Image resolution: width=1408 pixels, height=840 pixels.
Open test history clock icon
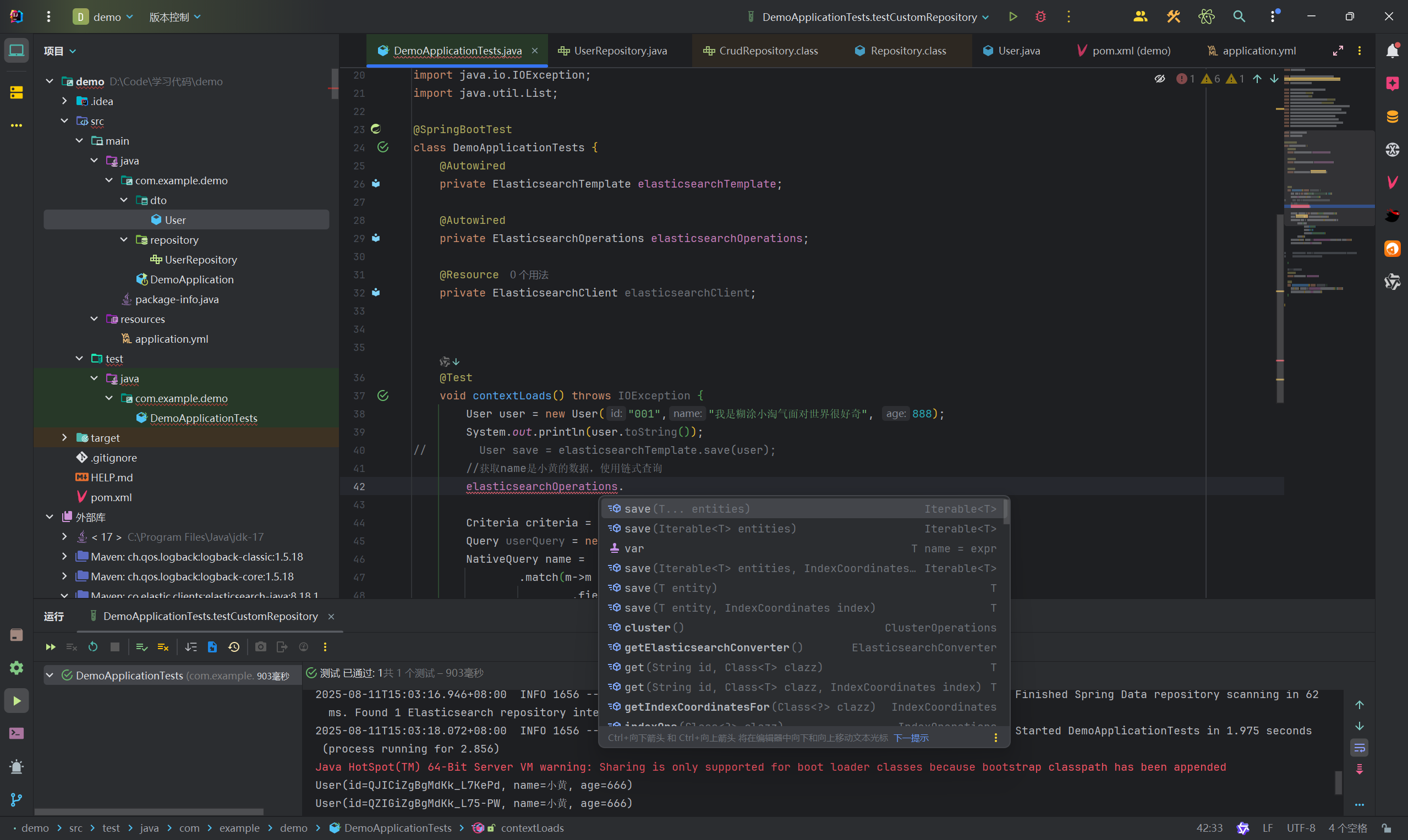click(234, 646)
